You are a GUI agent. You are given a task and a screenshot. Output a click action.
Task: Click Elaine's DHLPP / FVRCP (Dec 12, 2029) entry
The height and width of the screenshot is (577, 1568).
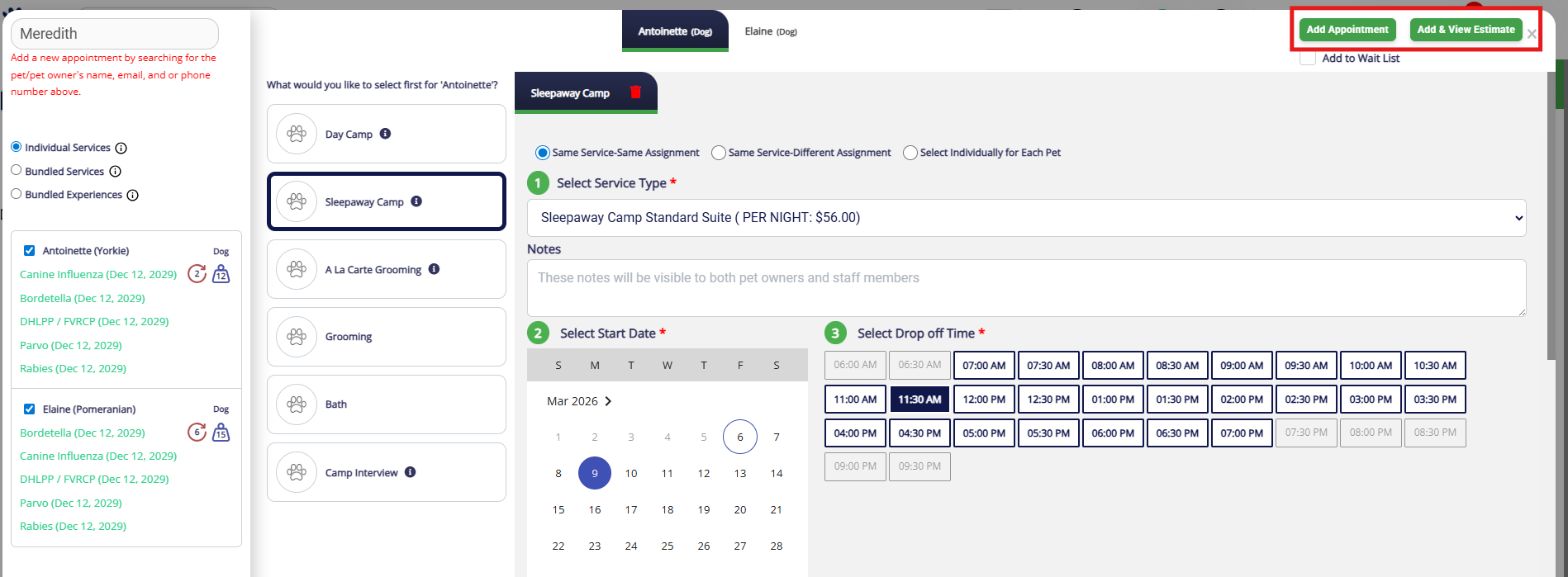point(94,479)
